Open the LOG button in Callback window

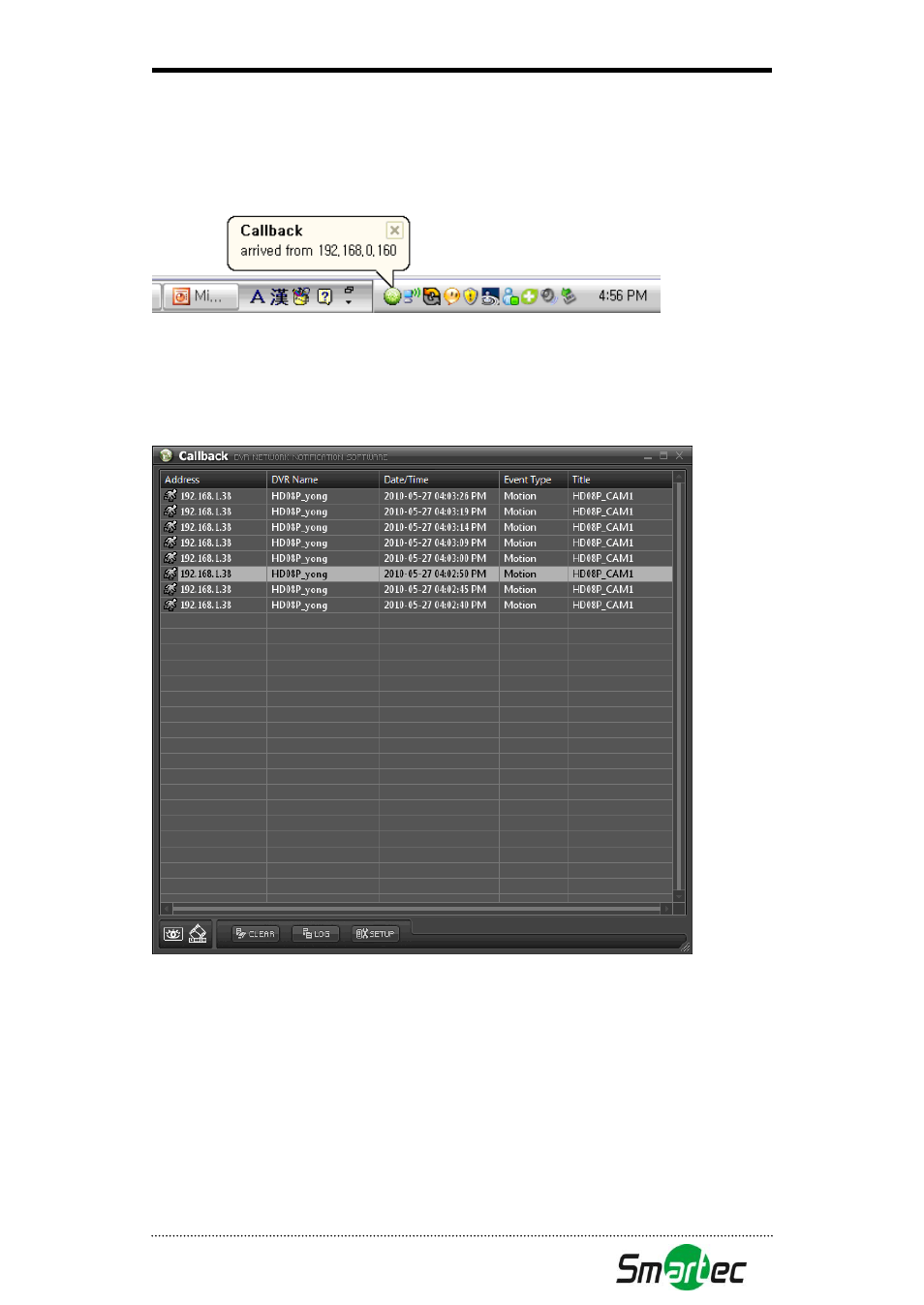(x=316, y=934)
